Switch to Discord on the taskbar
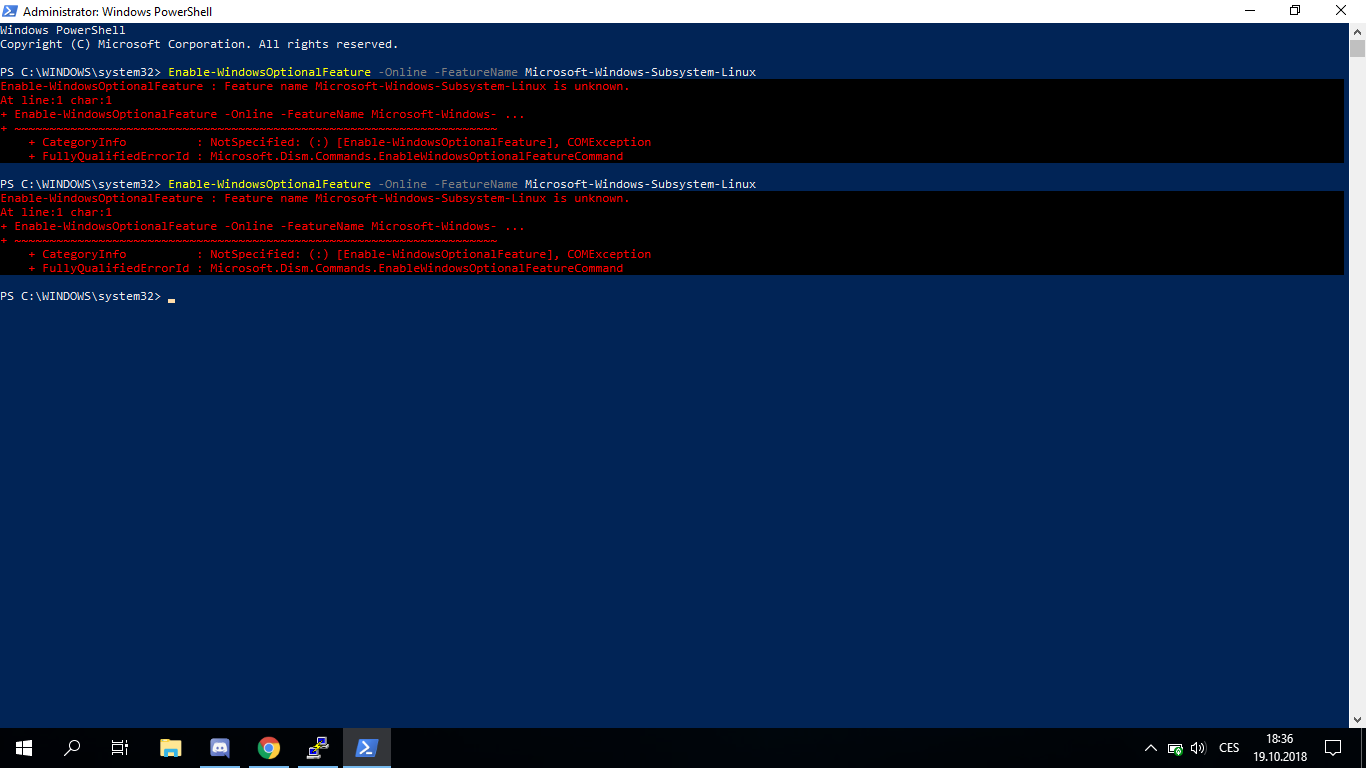The height and width of the screenshot is (768, 1366). pos(220,748)
